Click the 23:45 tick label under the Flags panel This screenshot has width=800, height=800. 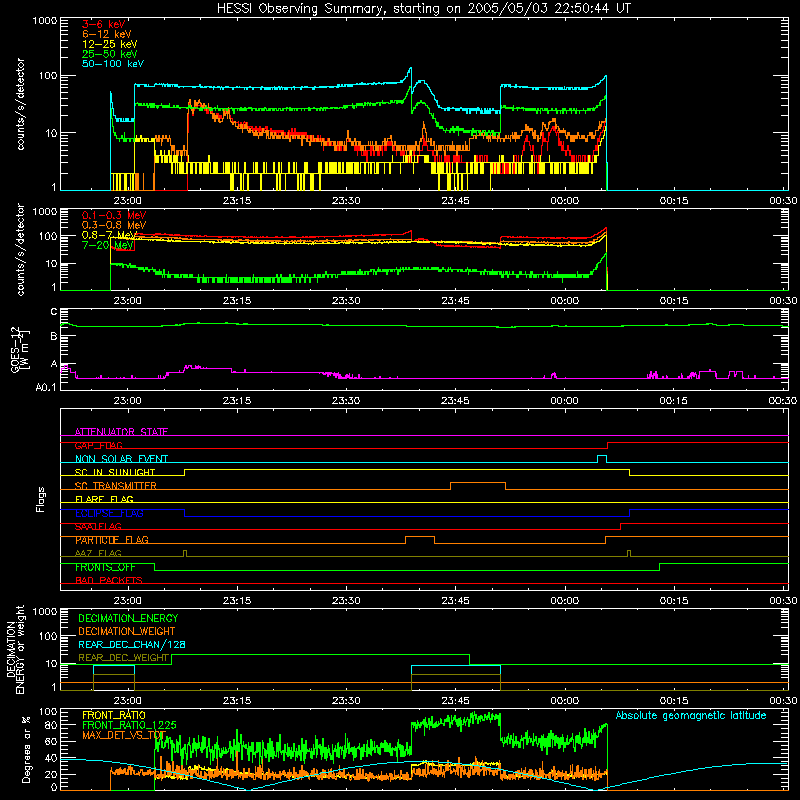455,601
